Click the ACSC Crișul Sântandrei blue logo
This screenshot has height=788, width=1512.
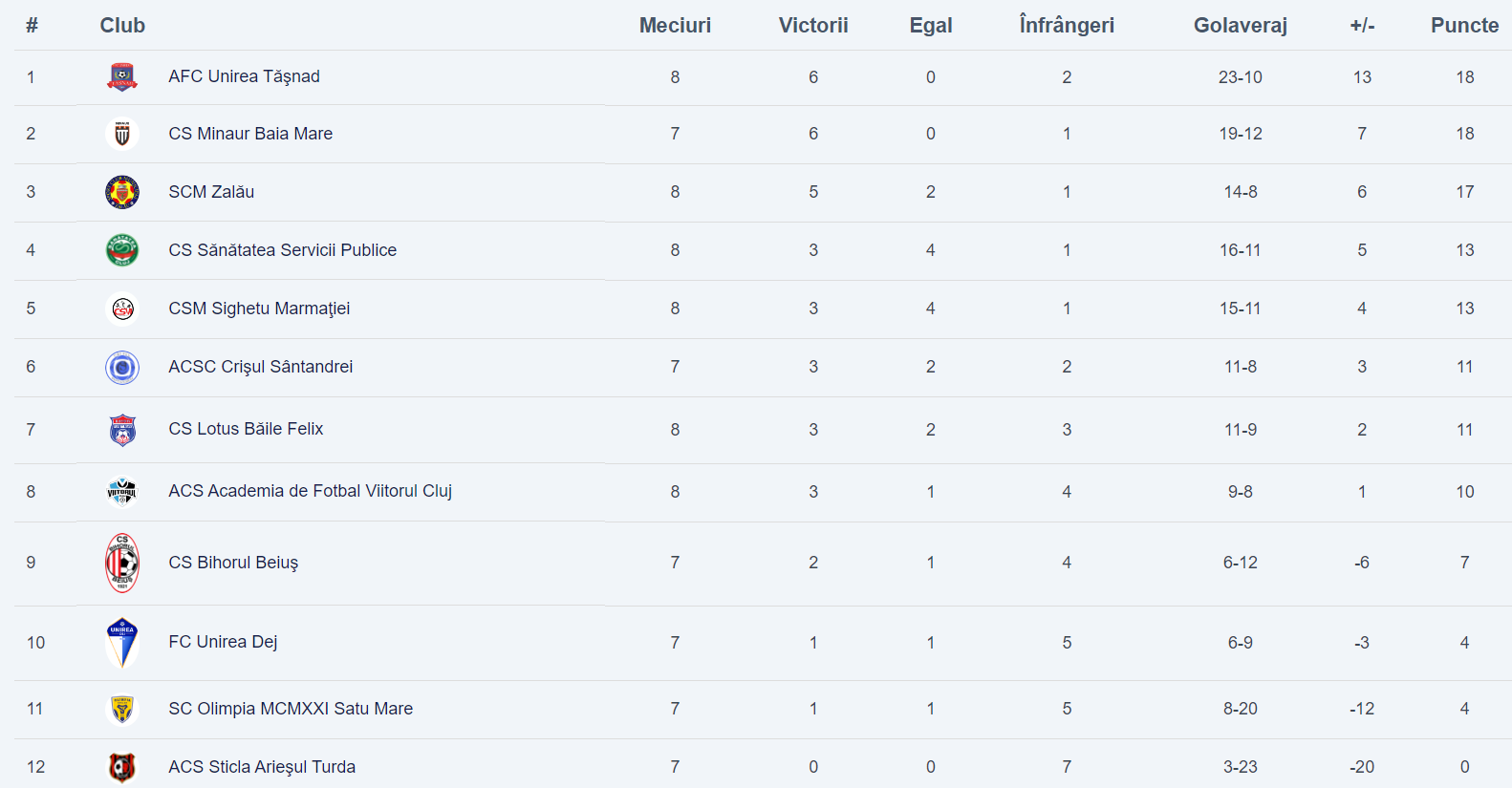[x=122, y=367]
